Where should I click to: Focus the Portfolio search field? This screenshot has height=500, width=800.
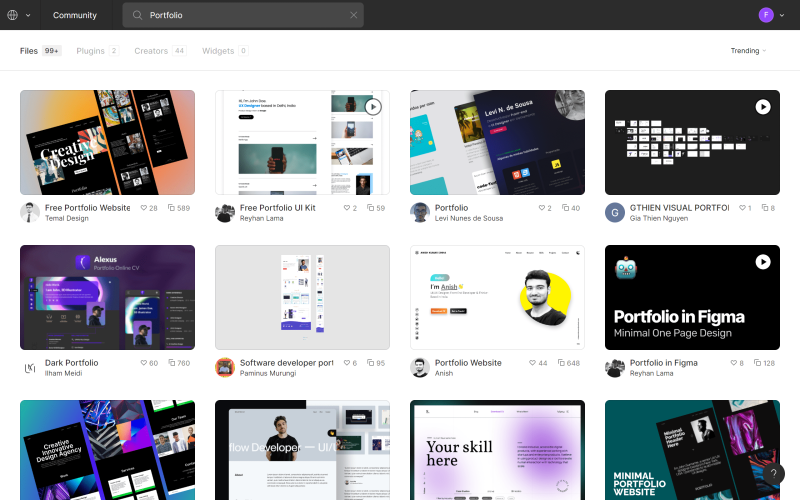coord(243,15)
